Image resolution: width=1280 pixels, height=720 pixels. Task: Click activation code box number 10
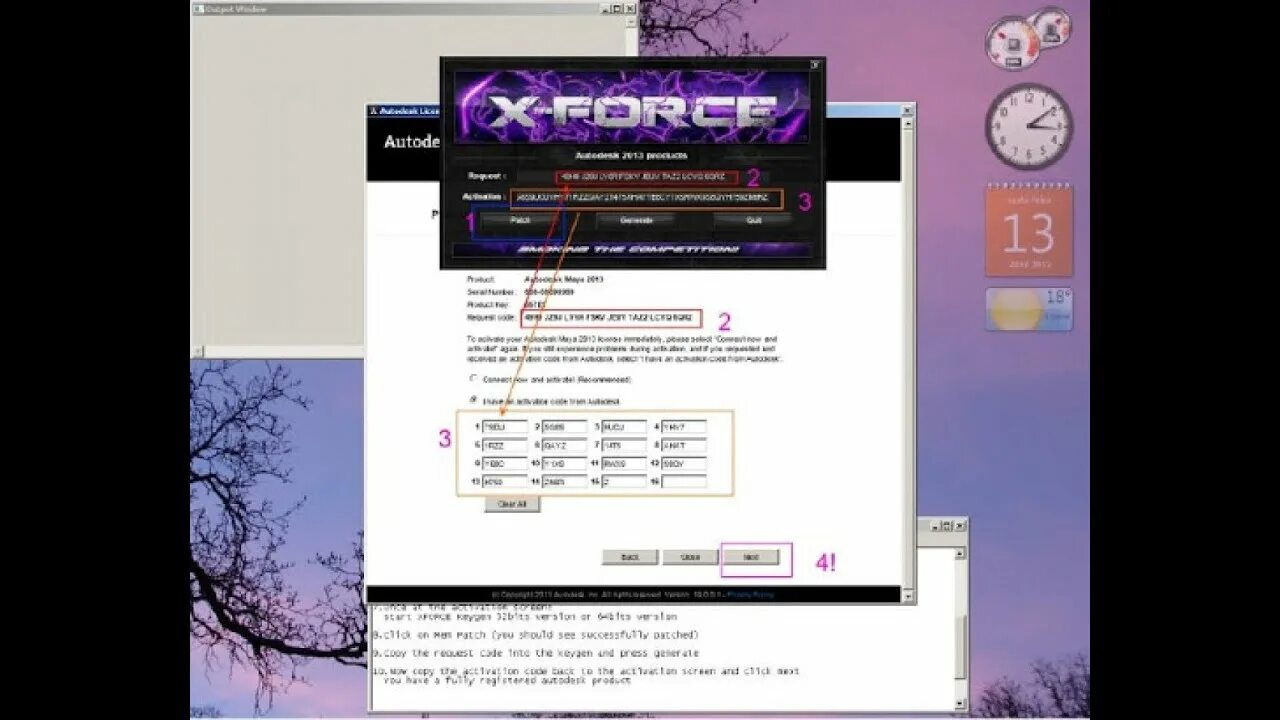(565, 464)
